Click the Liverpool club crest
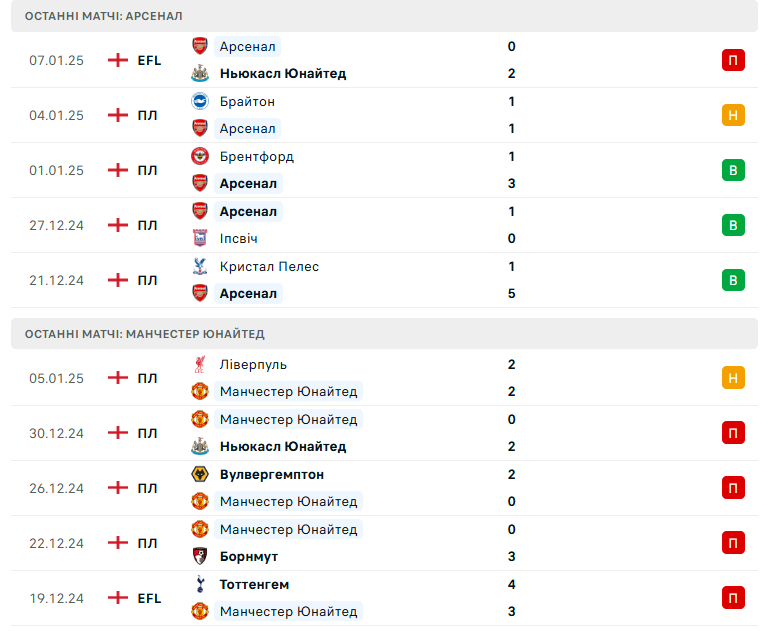The width and height of the screenshot is (770, 631). pos(199,364)
